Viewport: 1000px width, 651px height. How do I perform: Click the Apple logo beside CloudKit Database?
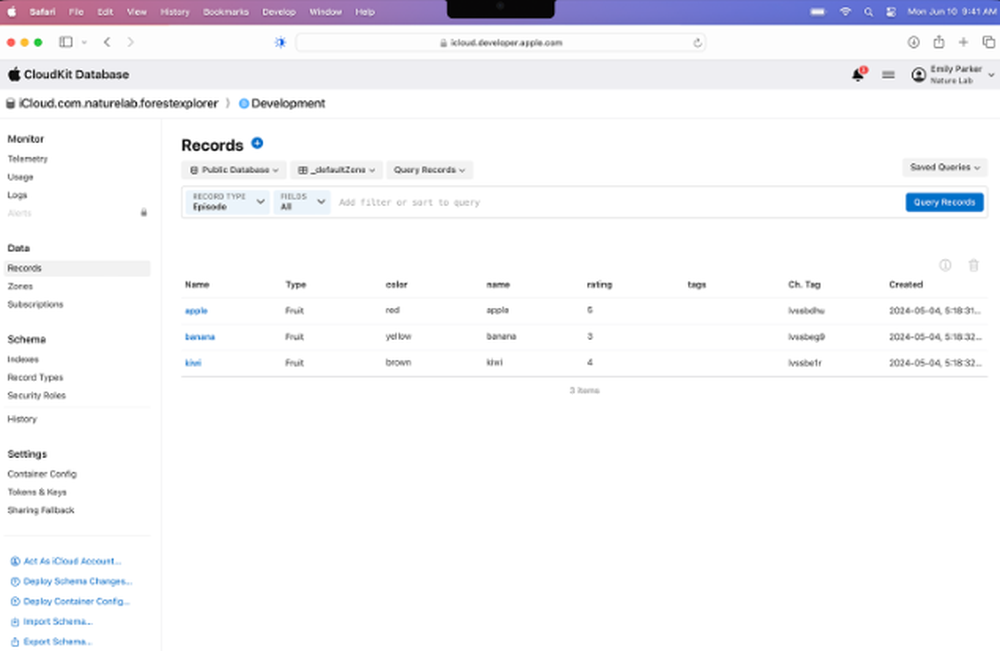pos(14,74)
